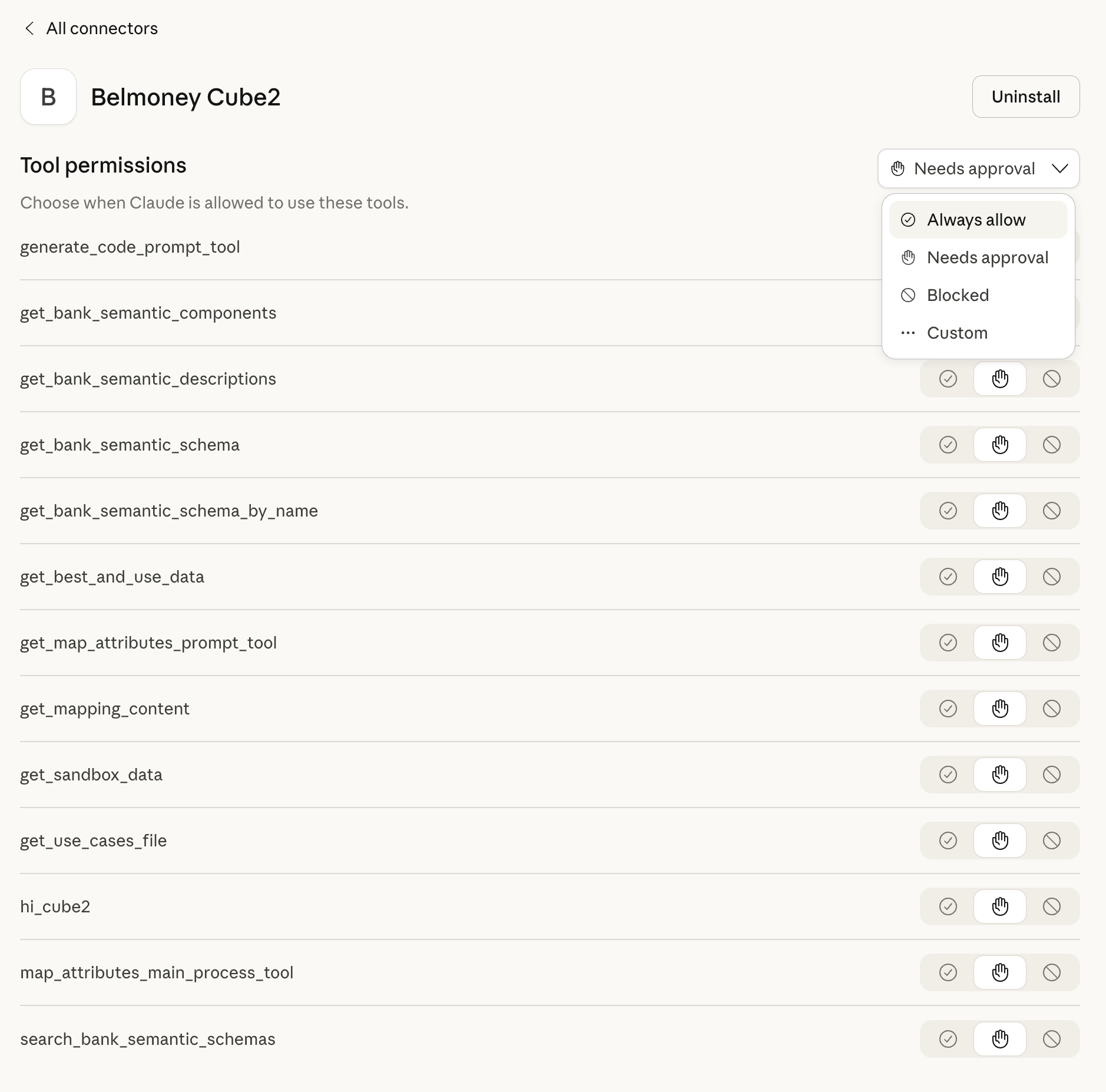Set get_bank_semantic_descriptions to always allow

tap(948, 379)
